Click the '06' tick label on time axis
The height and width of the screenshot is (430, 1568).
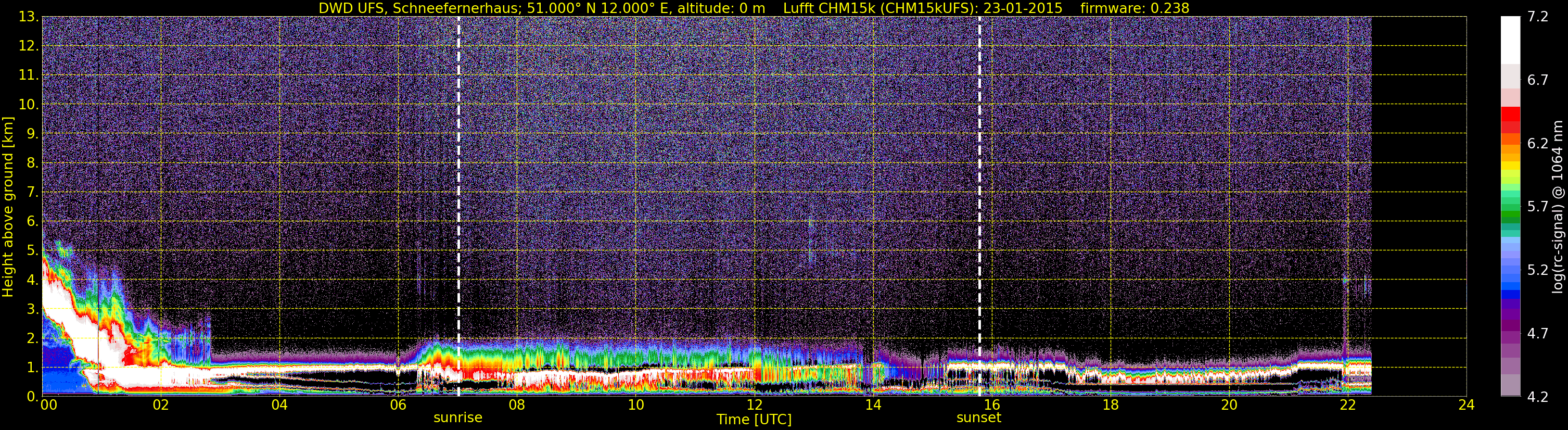click(x=398, y=405)
